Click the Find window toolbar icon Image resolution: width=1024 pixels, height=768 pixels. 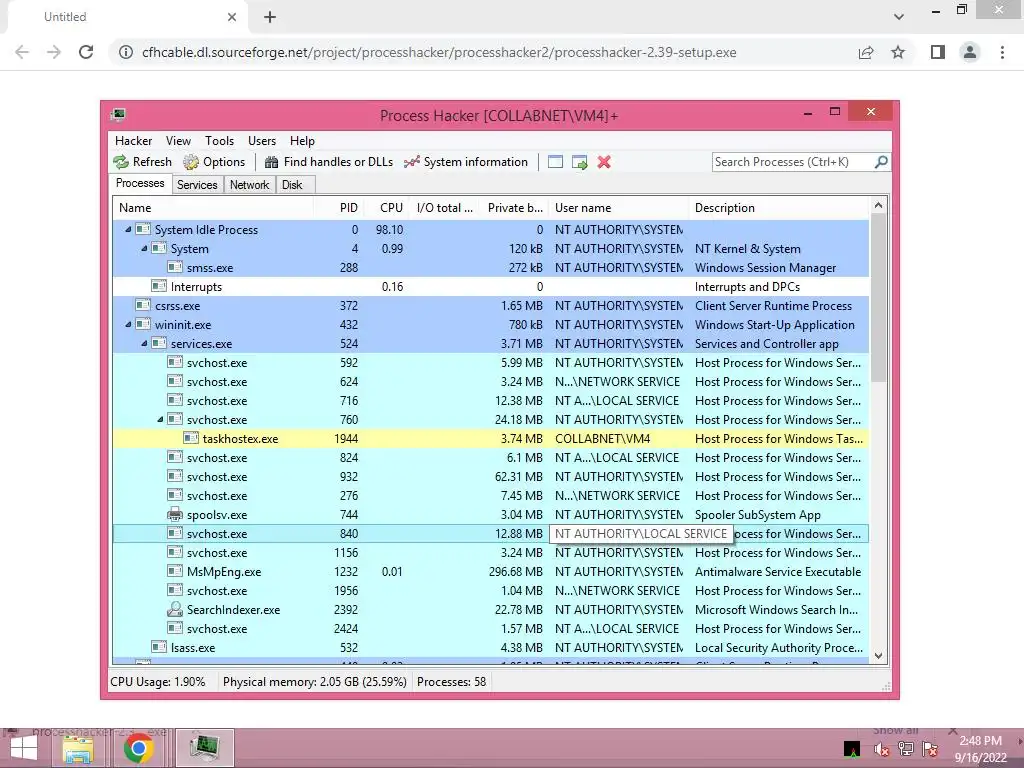[555, 162]
